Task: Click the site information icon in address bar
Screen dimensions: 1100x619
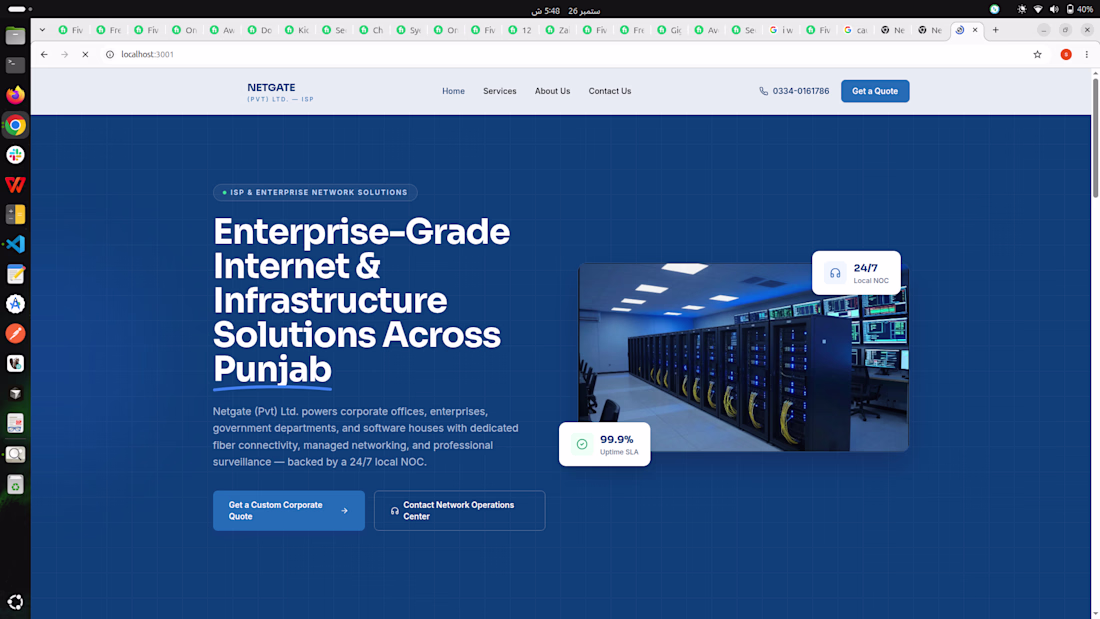Action: click(109, 54)
